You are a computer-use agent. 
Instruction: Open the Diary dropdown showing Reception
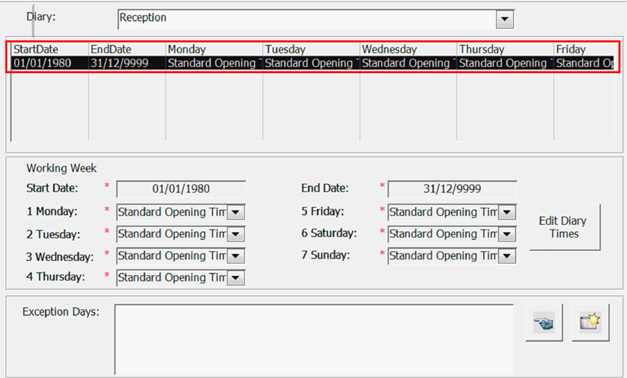pos(505,19)
